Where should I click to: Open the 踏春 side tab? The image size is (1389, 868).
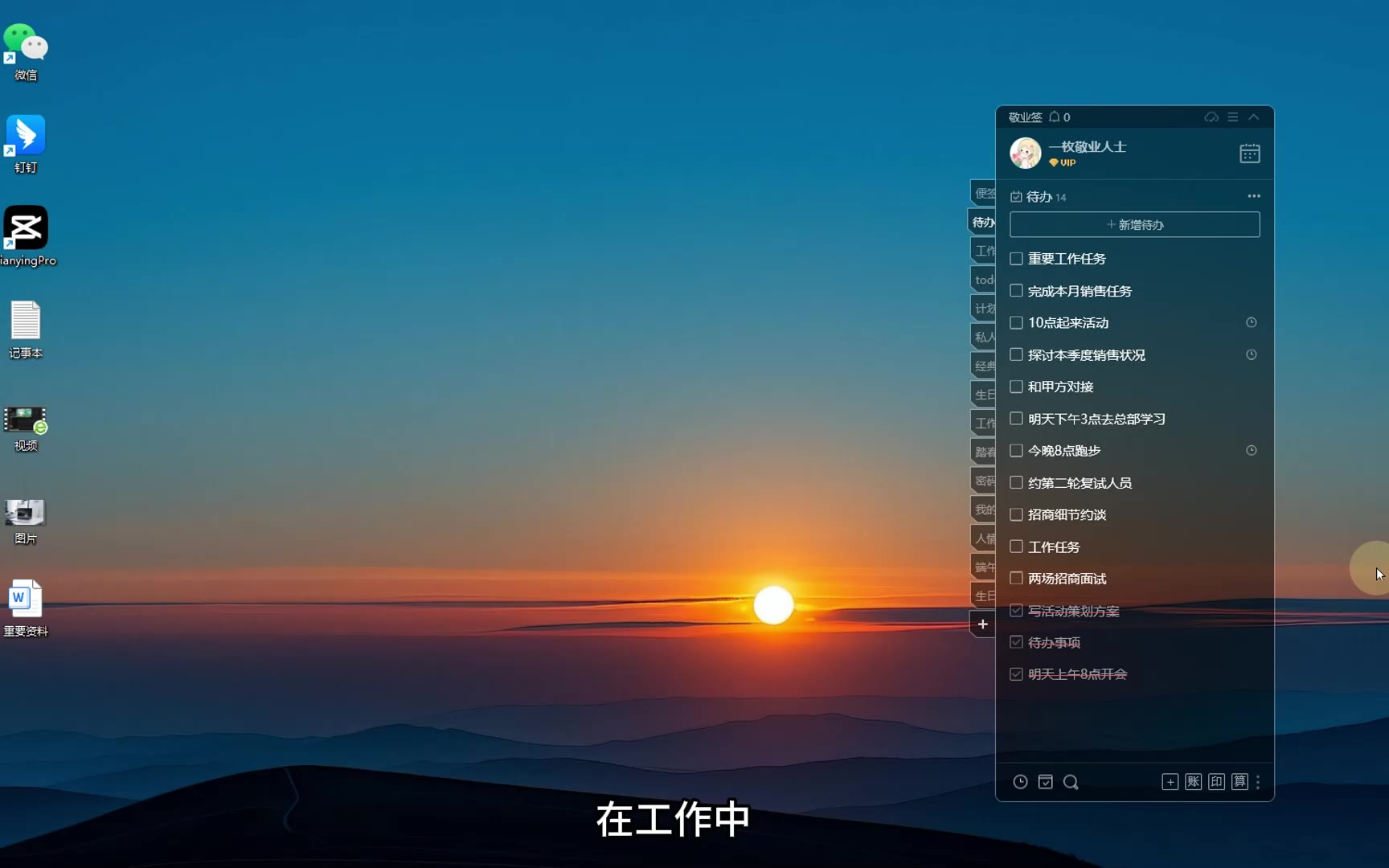[983, 452]
